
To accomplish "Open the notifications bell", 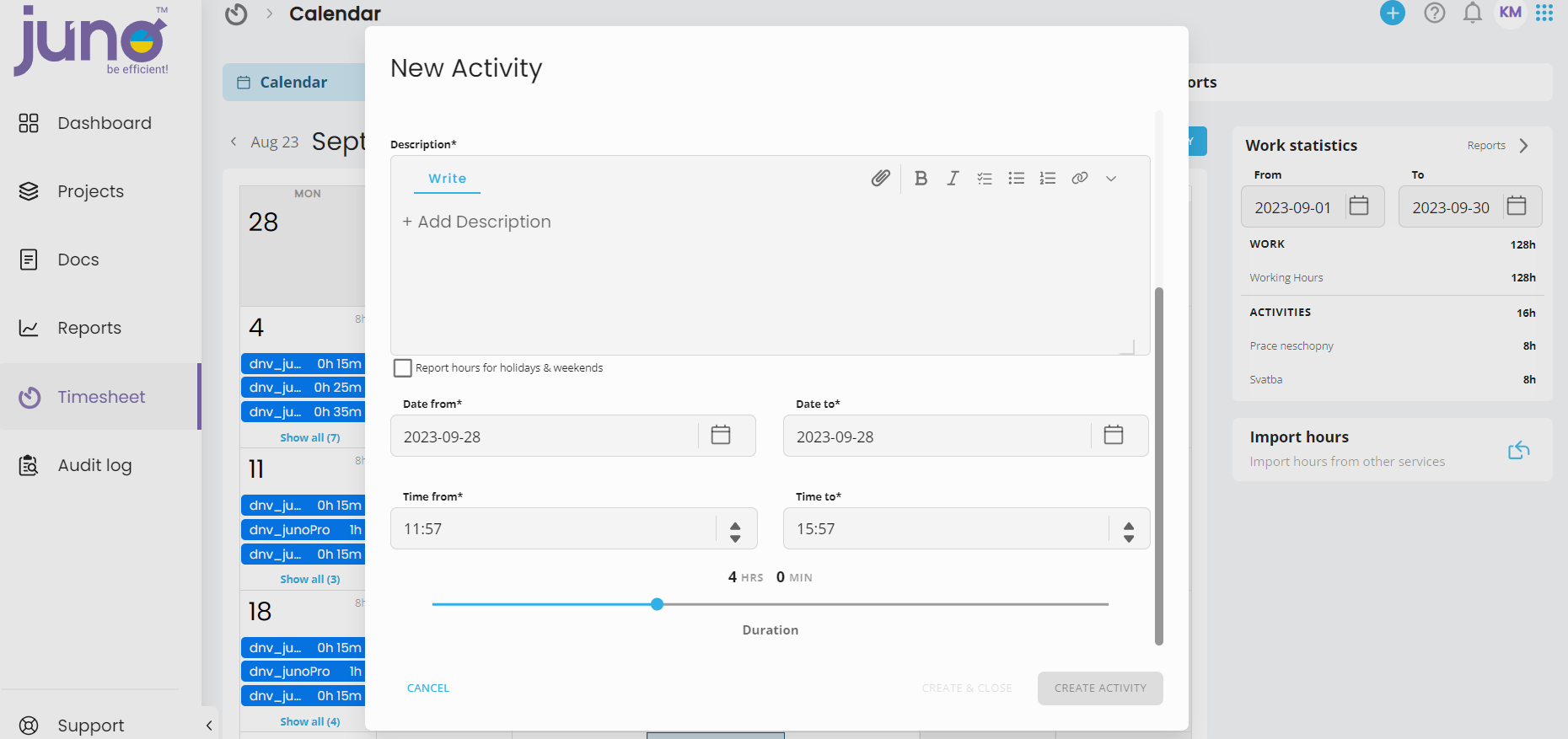I will tap(1473, 13).
